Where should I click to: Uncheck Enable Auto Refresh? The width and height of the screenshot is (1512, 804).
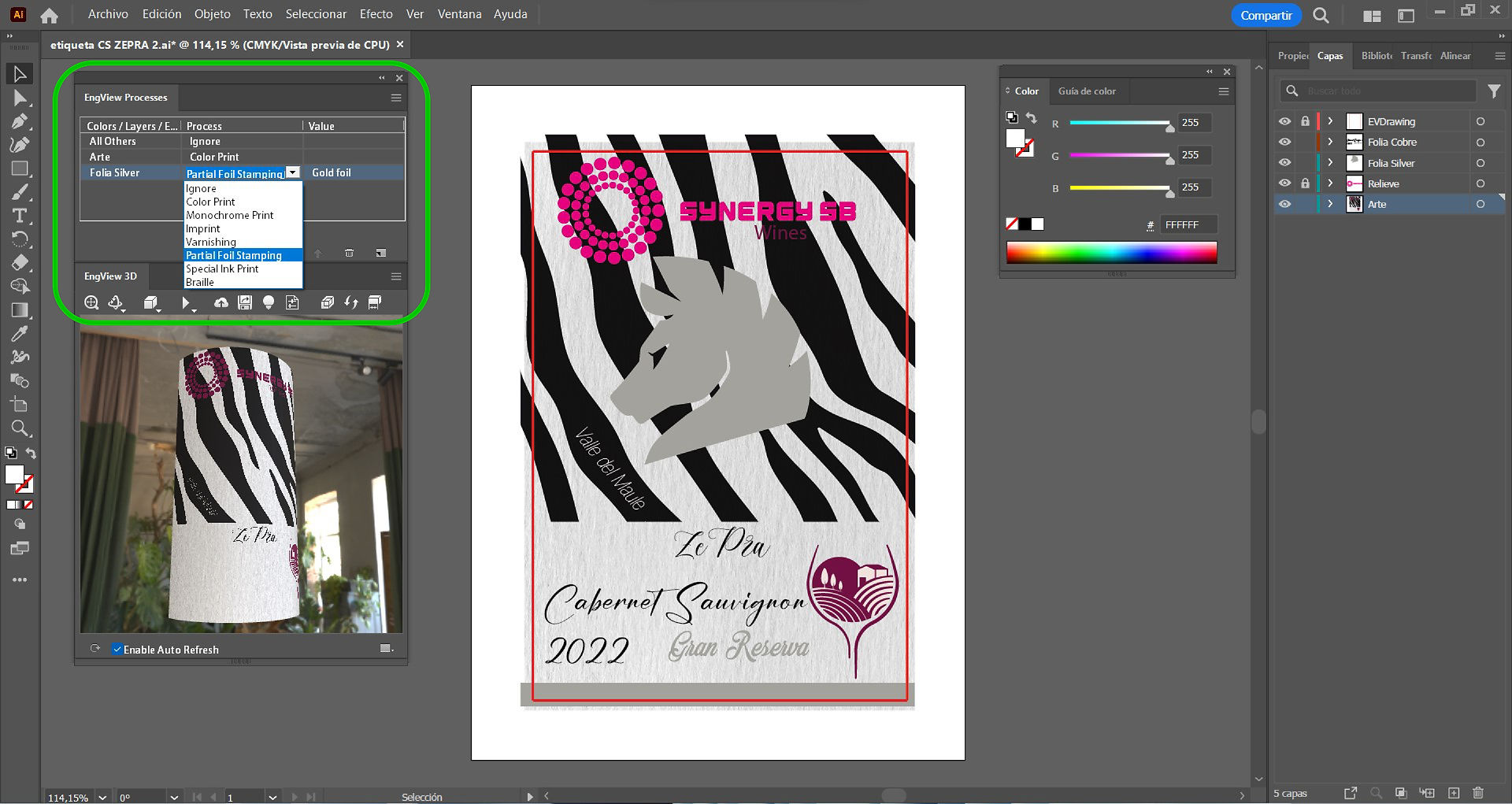(117, 649)
